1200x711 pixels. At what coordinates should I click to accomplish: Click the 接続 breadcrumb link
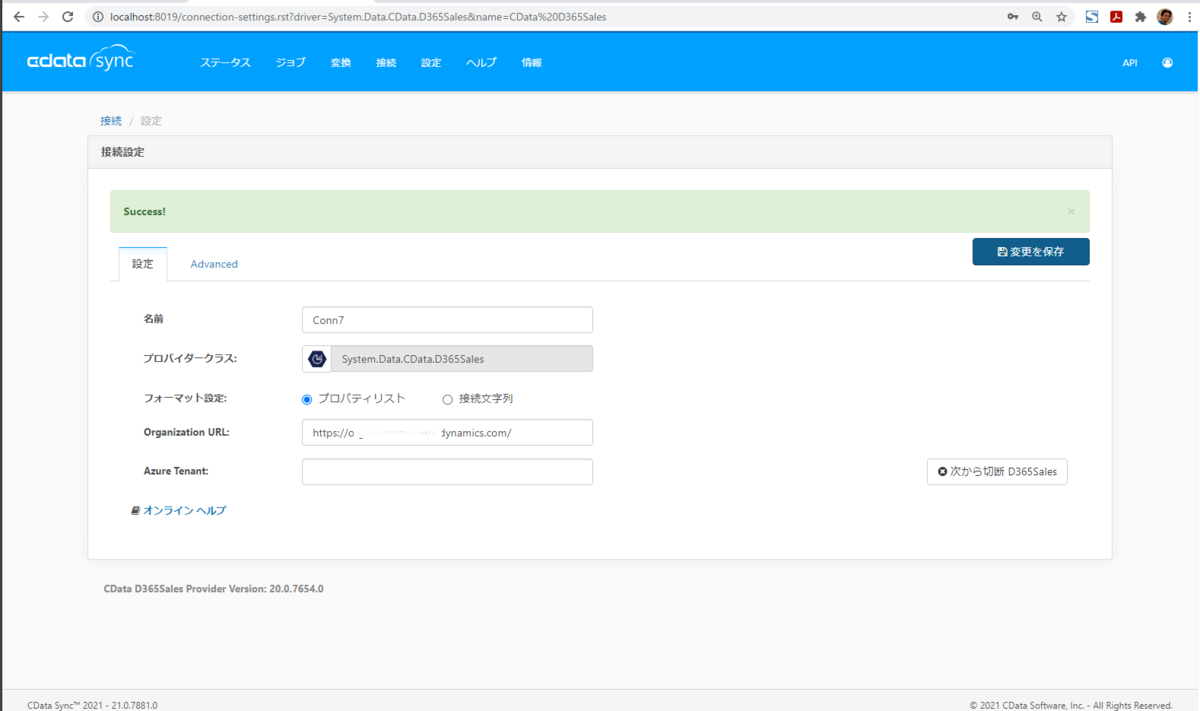111,121
